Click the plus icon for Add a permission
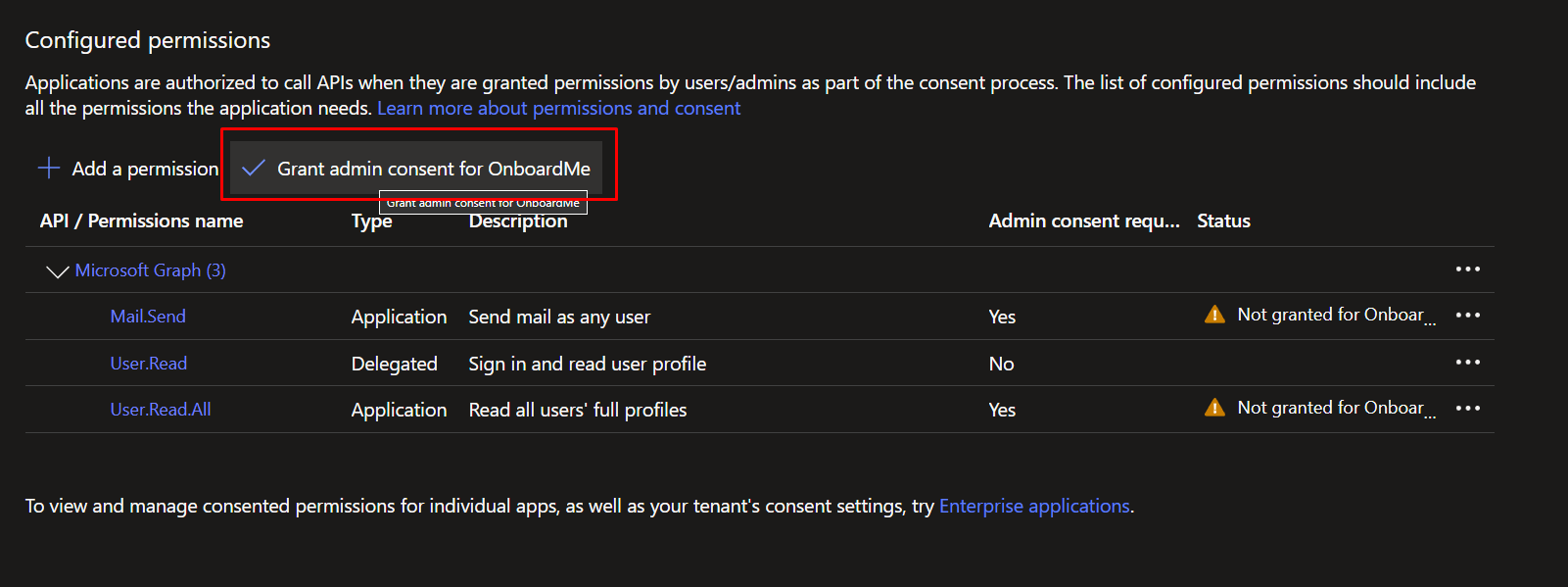The width and height of the screenshot is (1568, 587). pyautogui.click(x=49, y=169)
